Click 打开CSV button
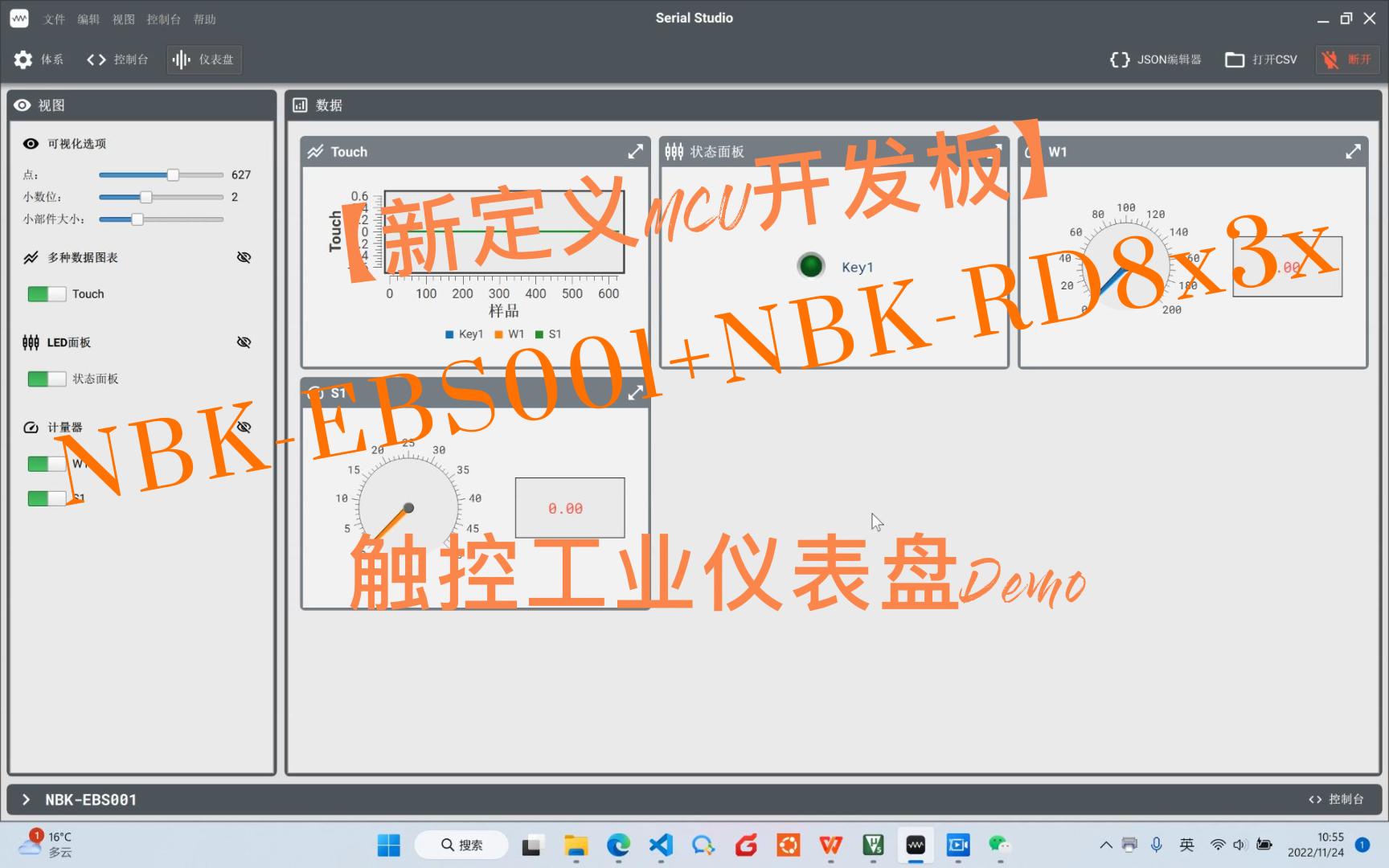Viewport: 1389px width, 868px height. coord(1260,59)
